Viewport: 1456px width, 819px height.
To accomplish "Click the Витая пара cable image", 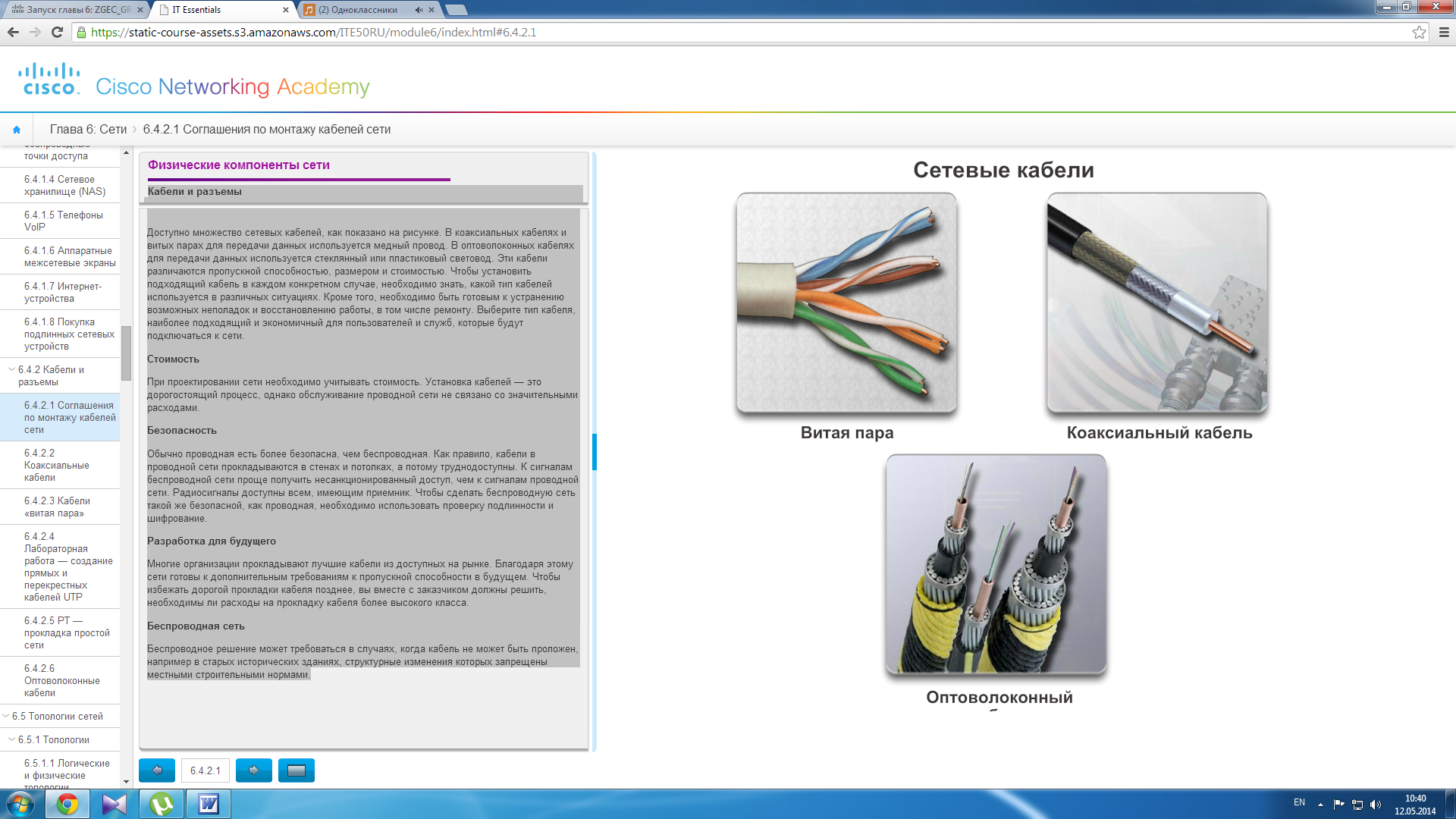I will [846, 303].
